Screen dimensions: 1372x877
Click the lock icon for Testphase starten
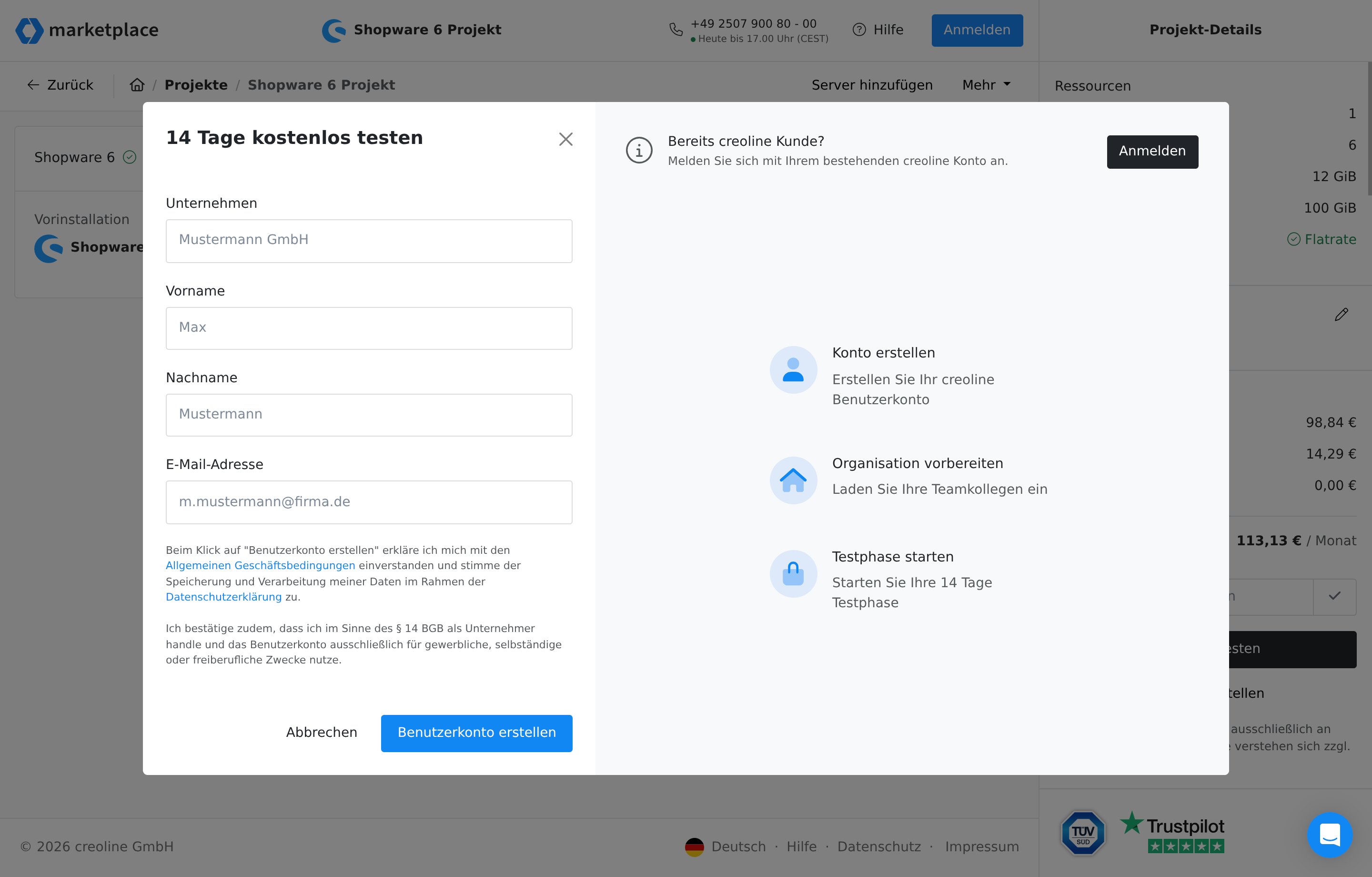793,574
